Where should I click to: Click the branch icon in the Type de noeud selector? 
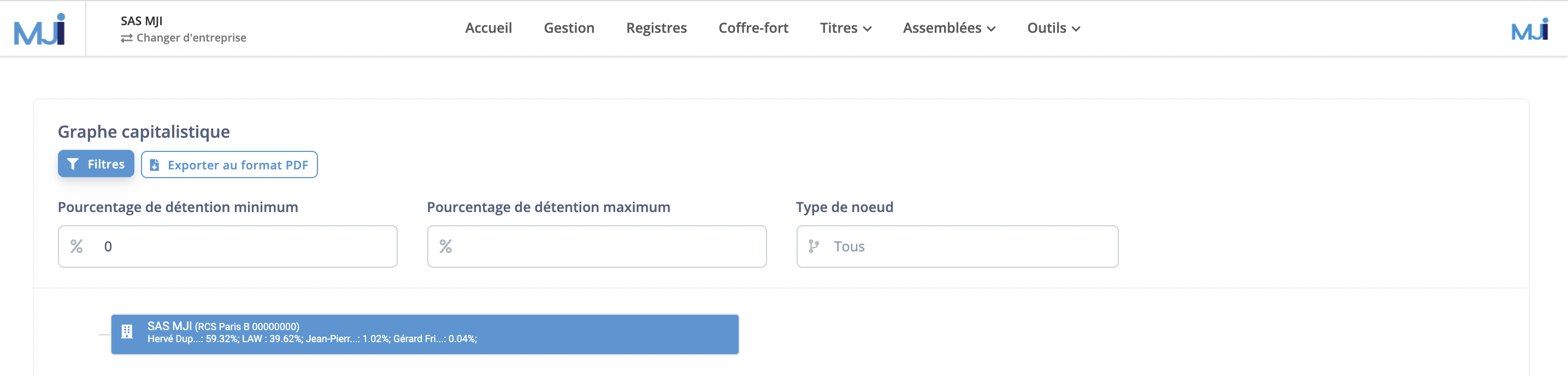coord(813,246)
